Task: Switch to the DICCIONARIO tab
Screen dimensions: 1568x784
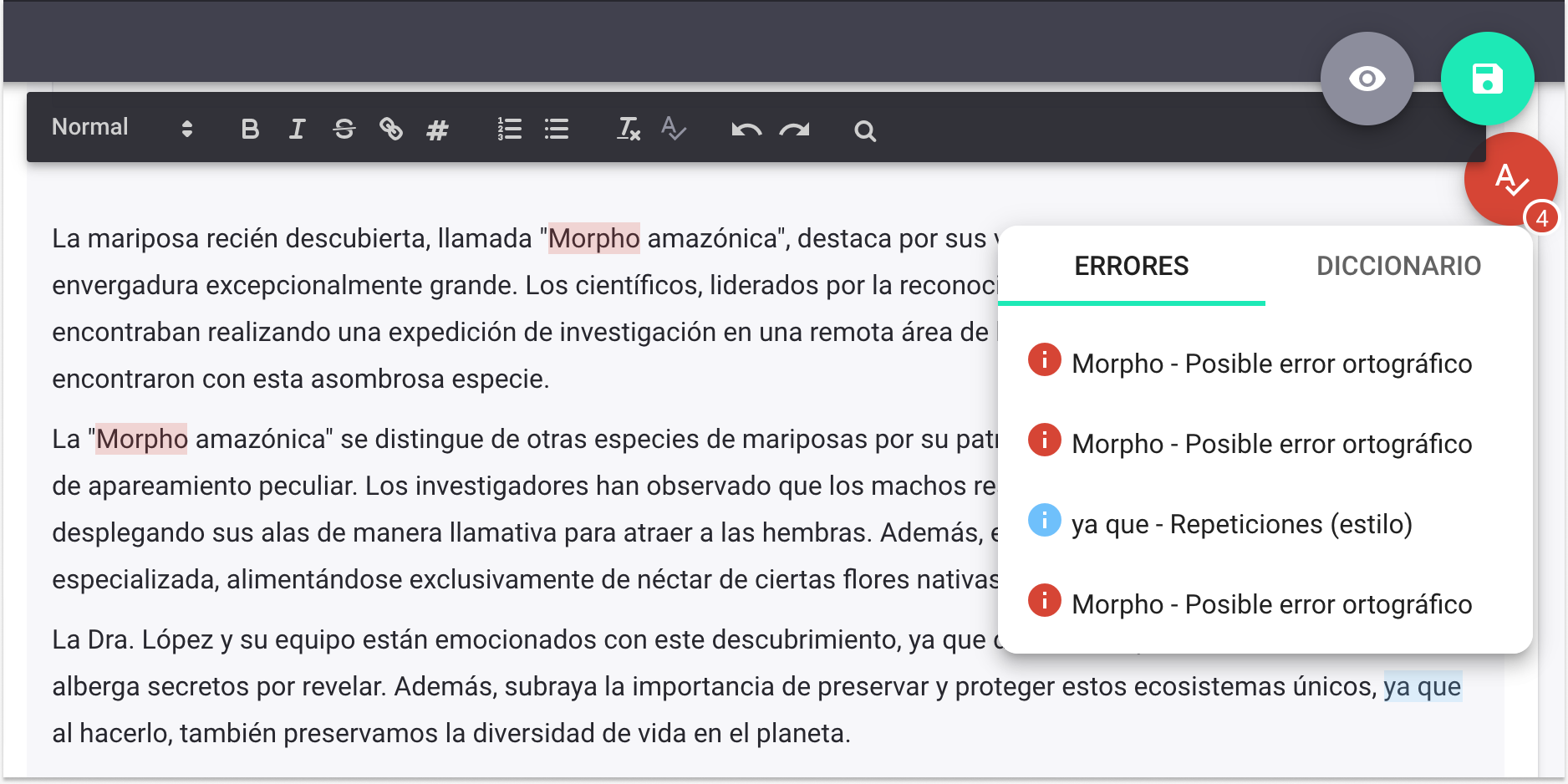Action: pos(1398,266)
